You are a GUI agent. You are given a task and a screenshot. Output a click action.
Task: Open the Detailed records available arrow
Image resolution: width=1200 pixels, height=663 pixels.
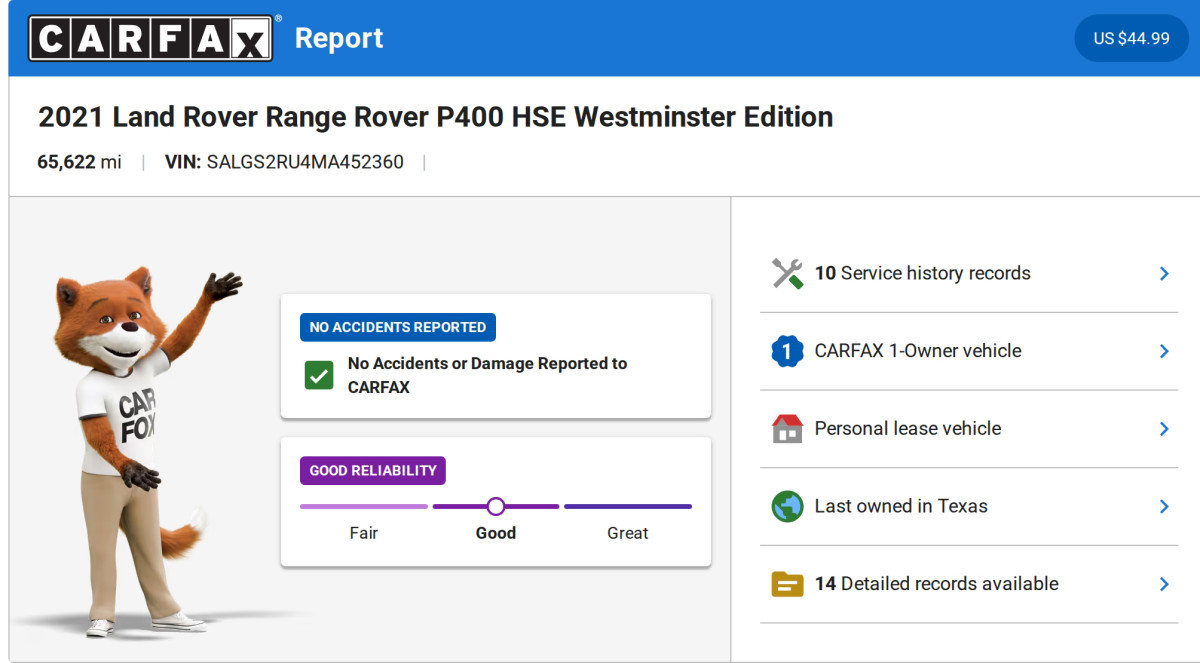click(1163, 584)
